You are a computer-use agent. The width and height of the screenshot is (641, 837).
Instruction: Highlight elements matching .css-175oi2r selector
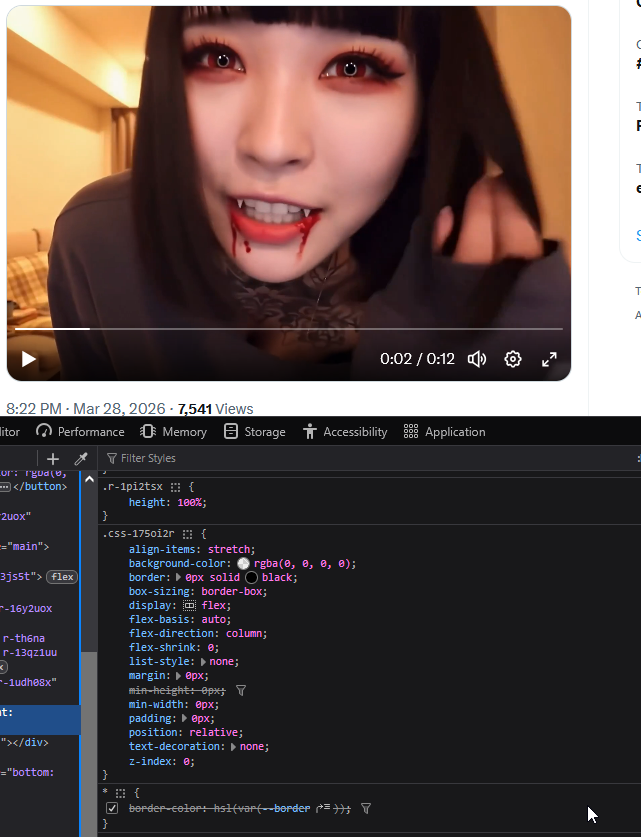(x=187, y=534)
